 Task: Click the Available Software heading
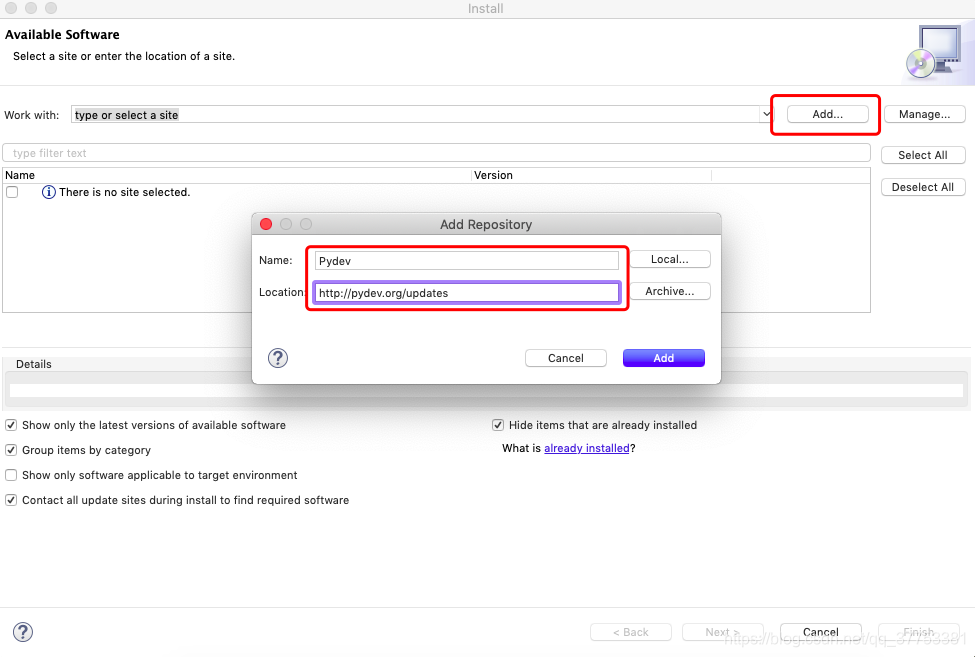tap(62, 35)
